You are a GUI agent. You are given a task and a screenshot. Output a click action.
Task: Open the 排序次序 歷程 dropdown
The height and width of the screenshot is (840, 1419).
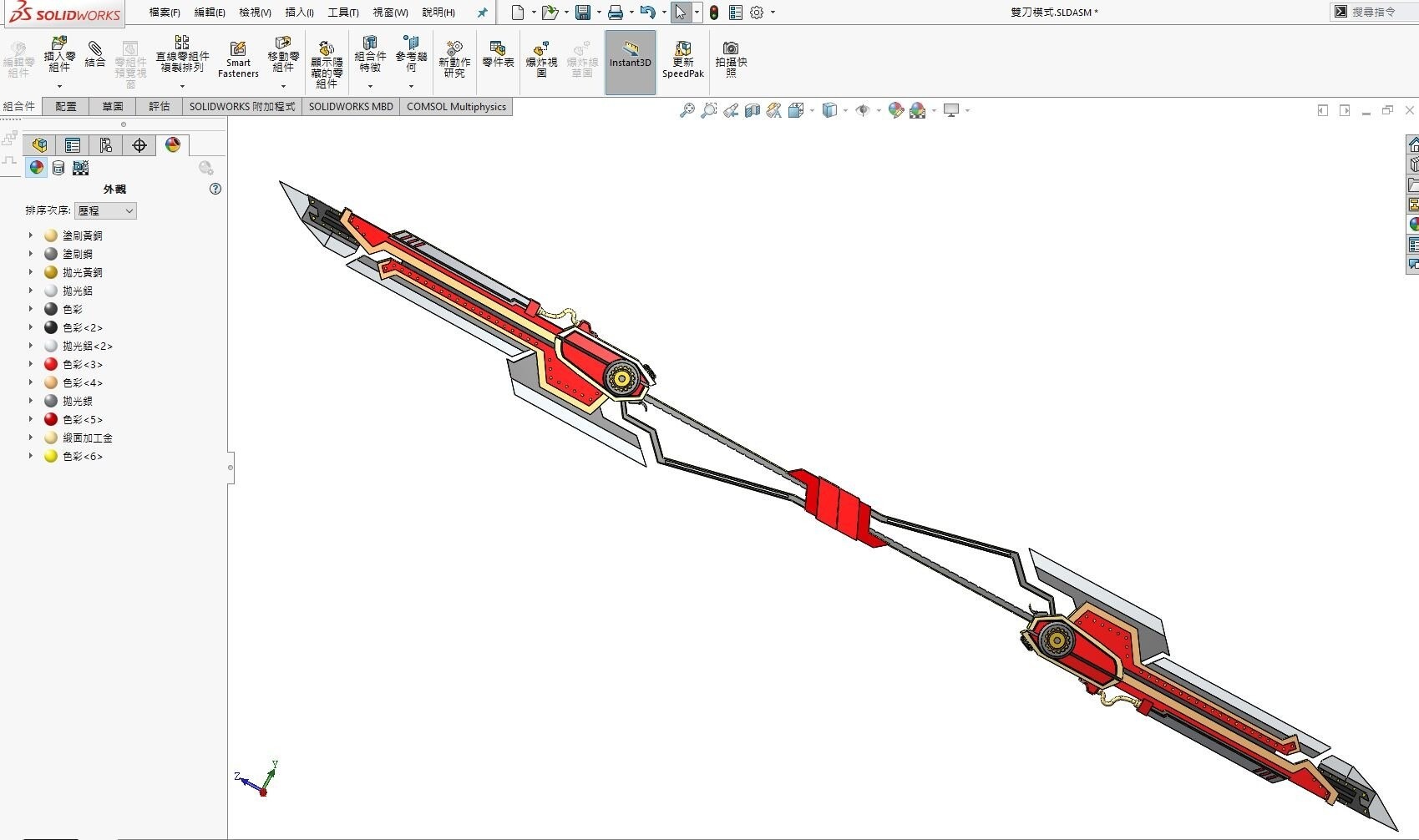[105, 210]
